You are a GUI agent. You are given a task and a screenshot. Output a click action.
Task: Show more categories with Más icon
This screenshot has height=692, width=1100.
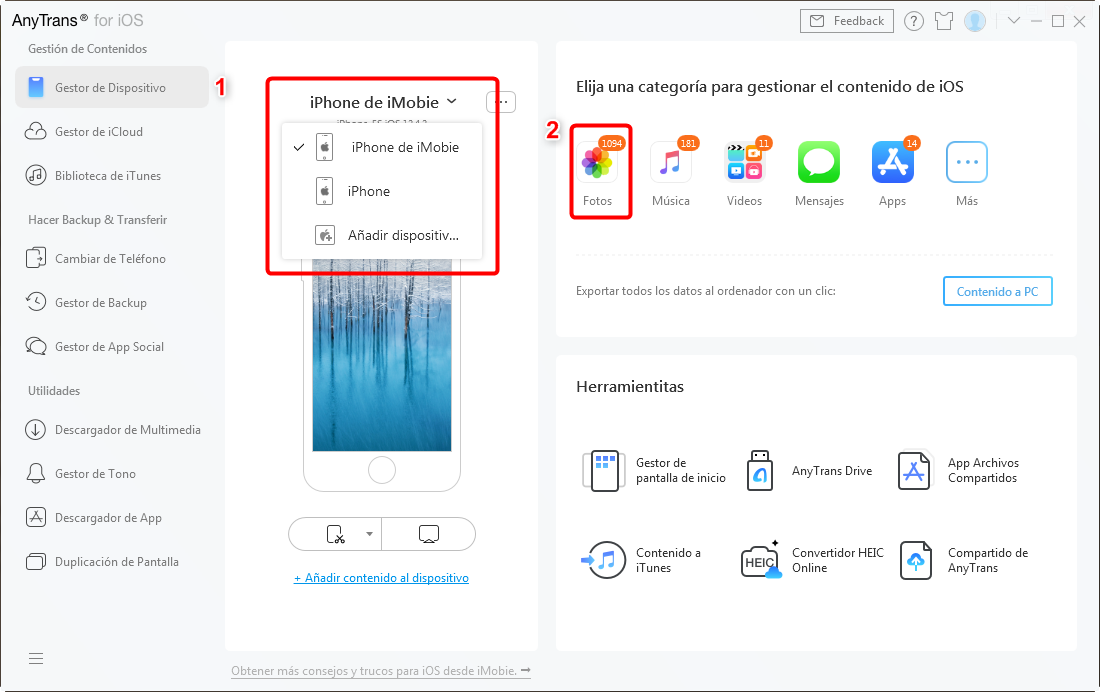[x=966, y=163]
